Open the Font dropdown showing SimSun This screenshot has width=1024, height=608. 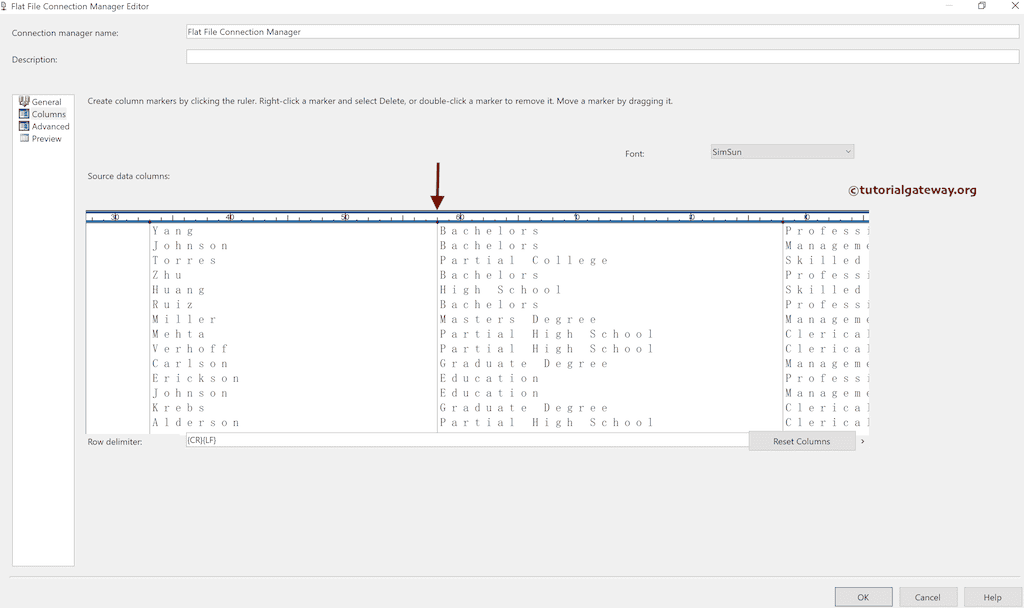782,152
